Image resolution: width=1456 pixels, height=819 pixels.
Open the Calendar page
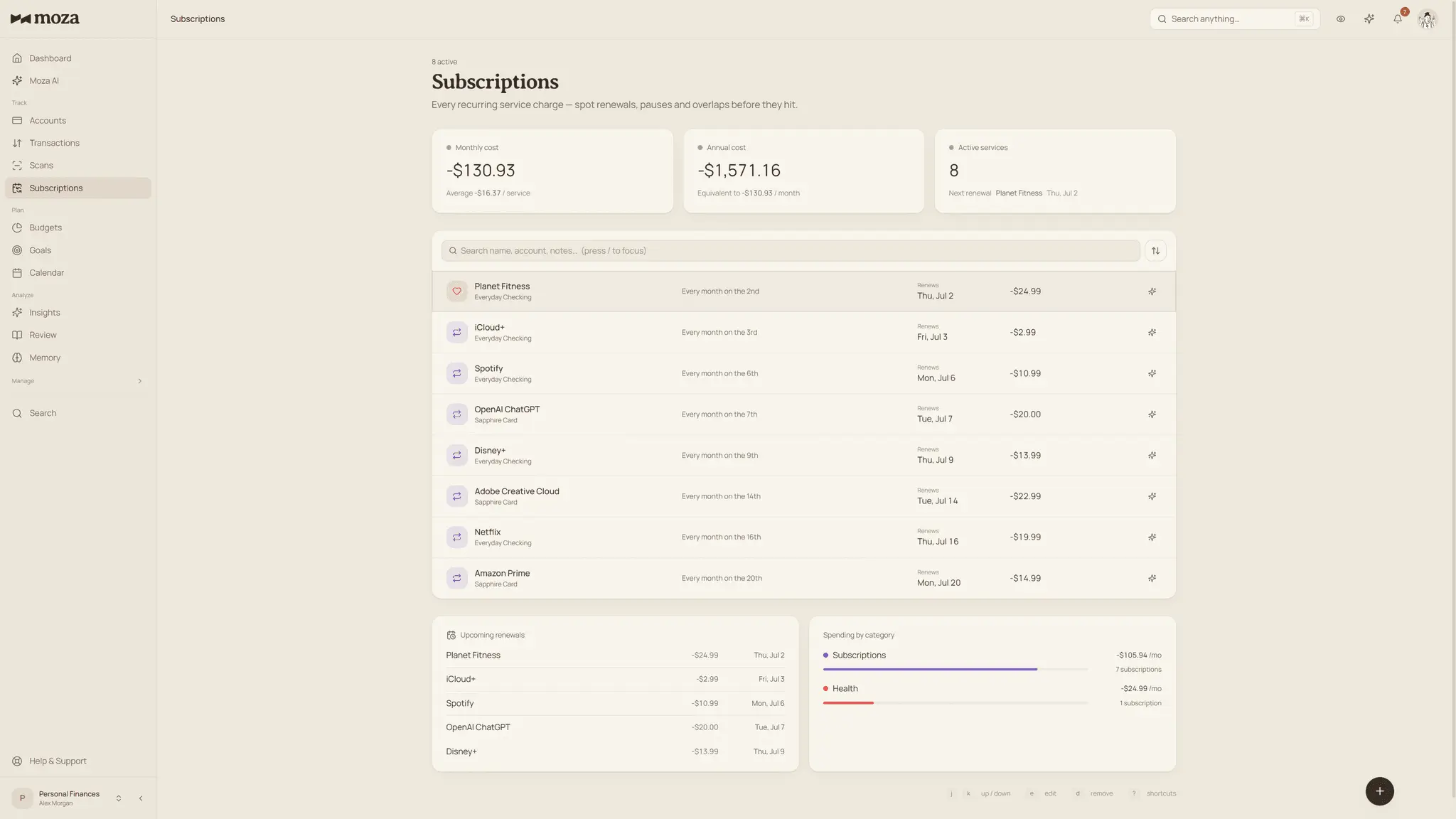[x=77, y=273]
